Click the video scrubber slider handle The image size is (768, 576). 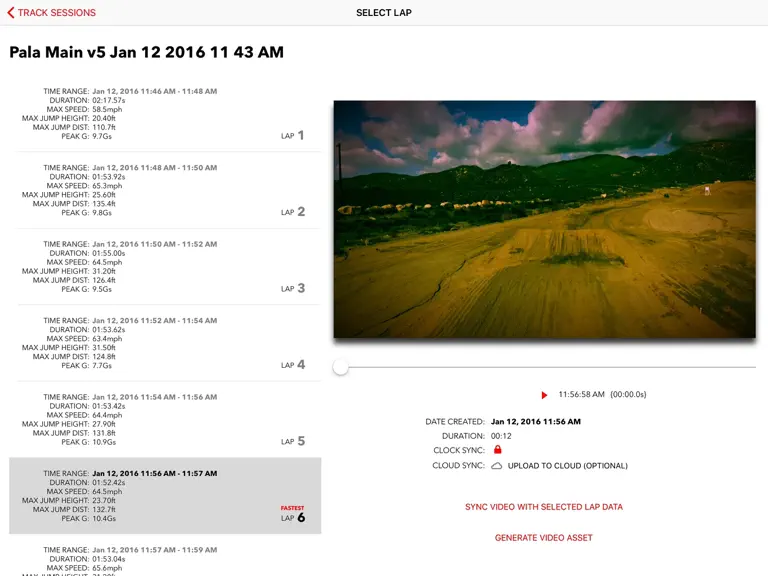point(340,367)
